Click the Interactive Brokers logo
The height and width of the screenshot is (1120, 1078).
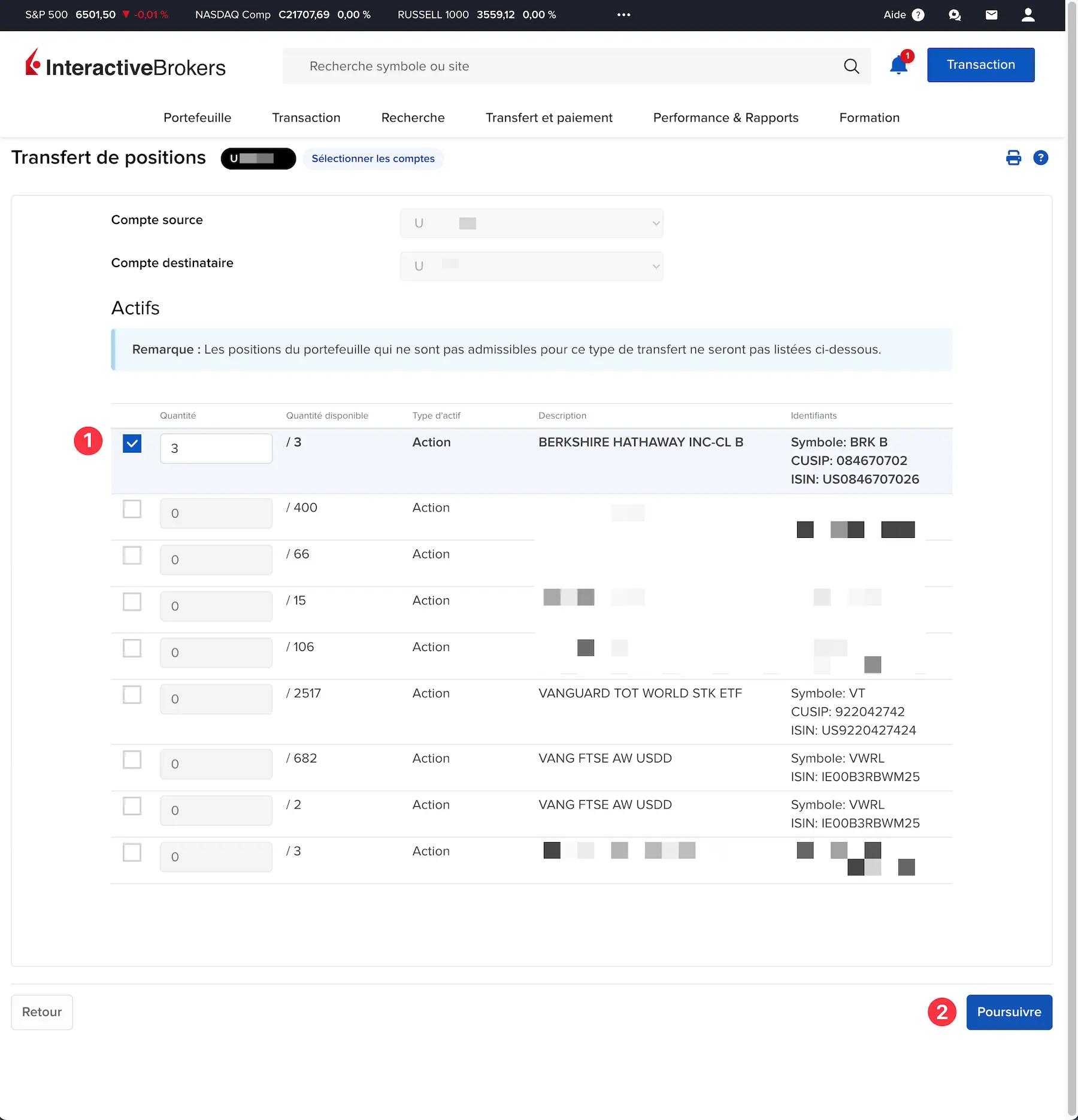pos(125,63)
